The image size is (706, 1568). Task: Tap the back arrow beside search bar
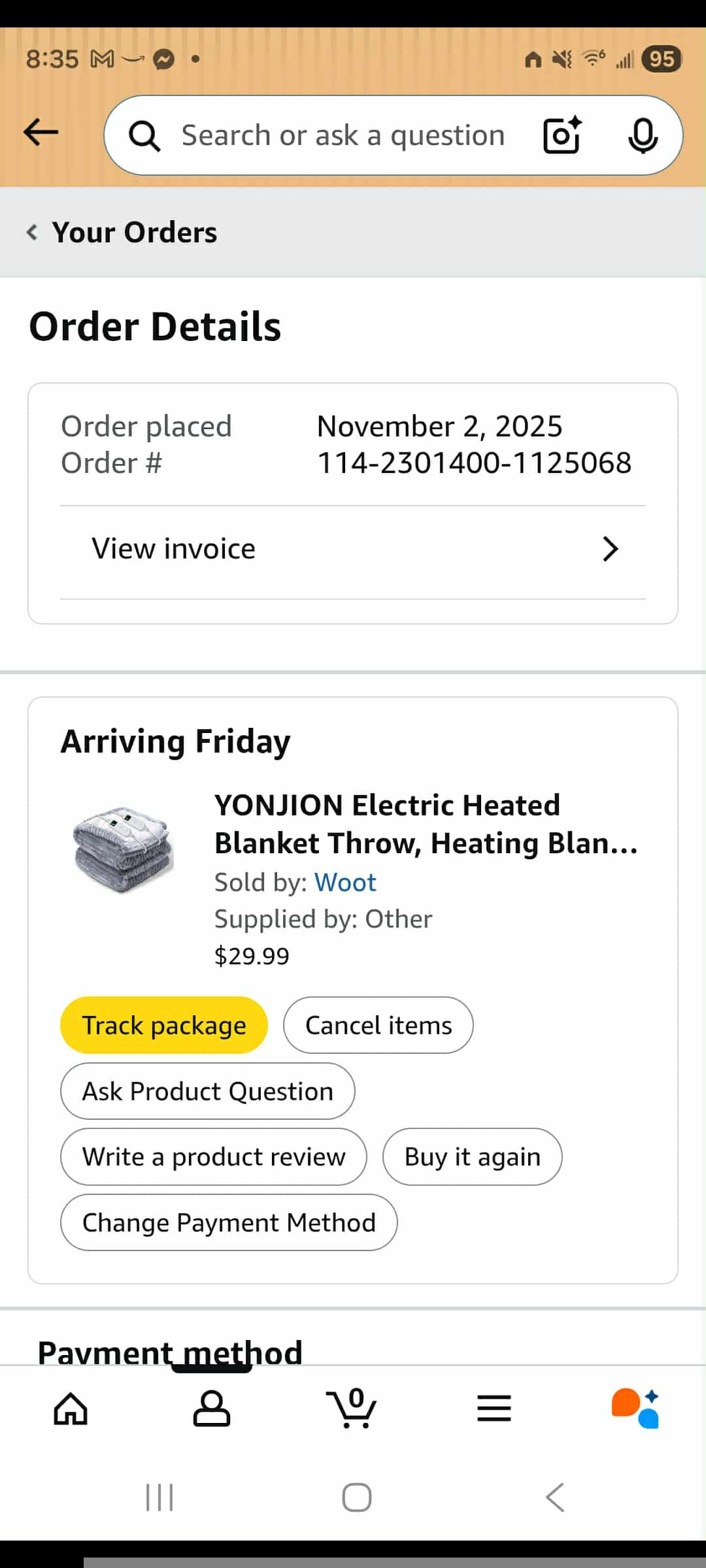tap(41, 133)
